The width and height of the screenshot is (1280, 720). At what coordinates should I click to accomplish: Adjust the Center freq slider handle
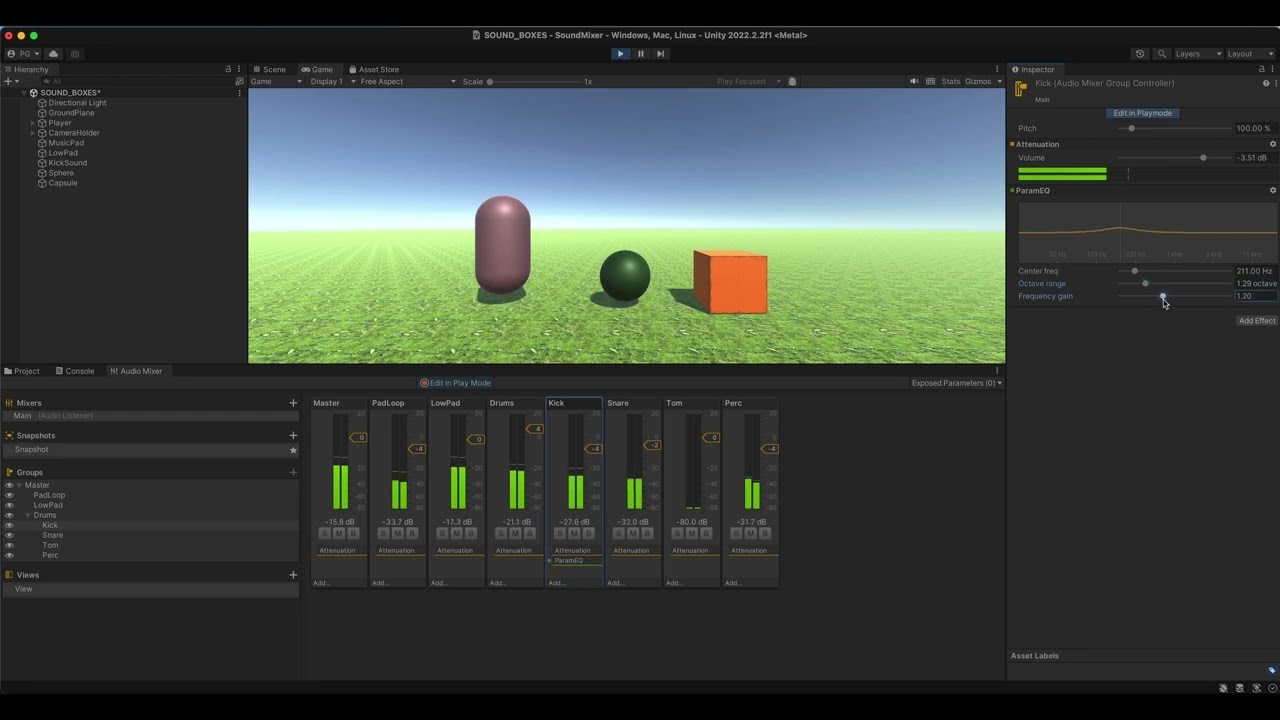[x=1134, y=271]
